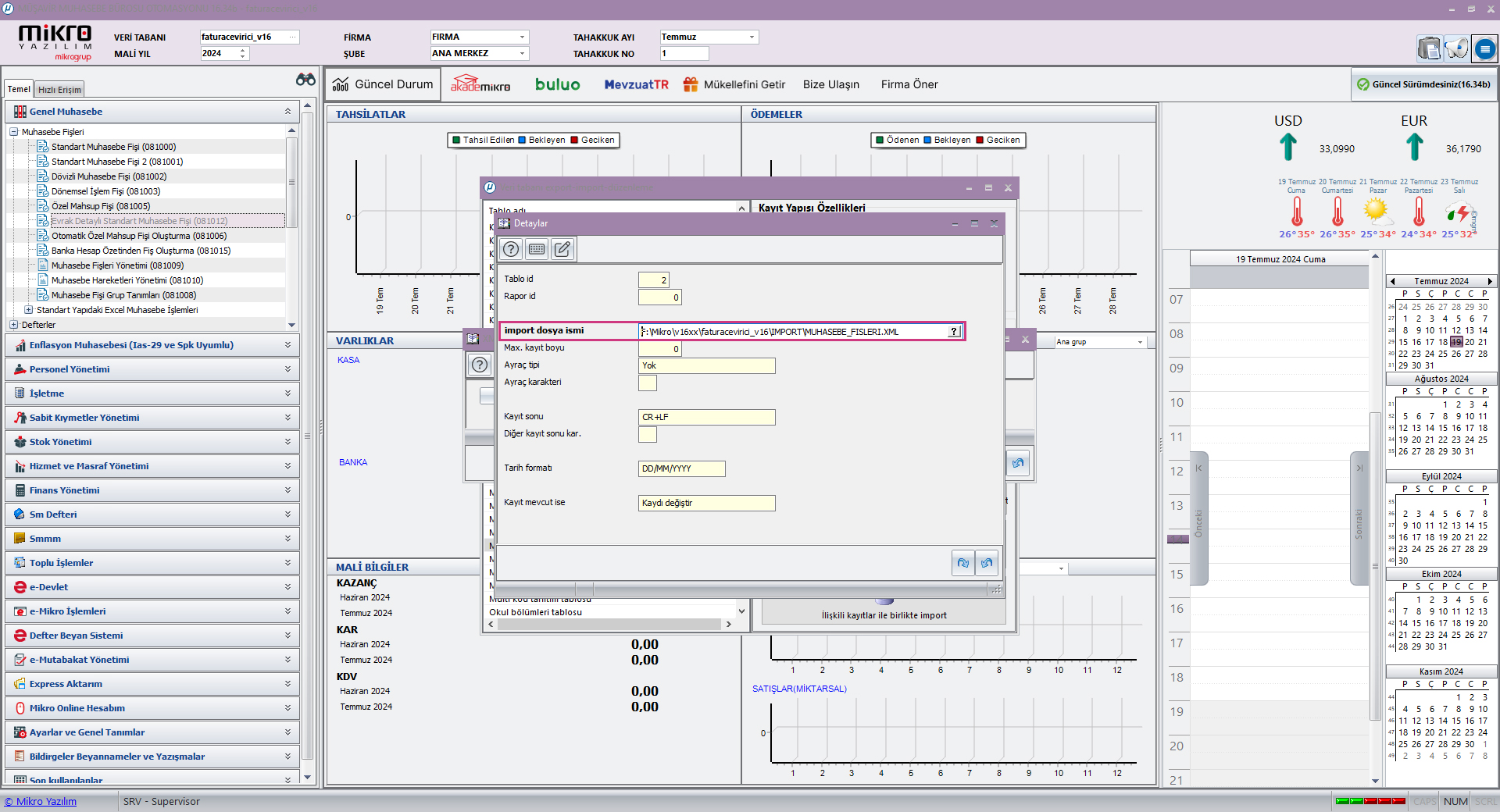Click the Bize Ulaşın button

(x=830, y=84)
